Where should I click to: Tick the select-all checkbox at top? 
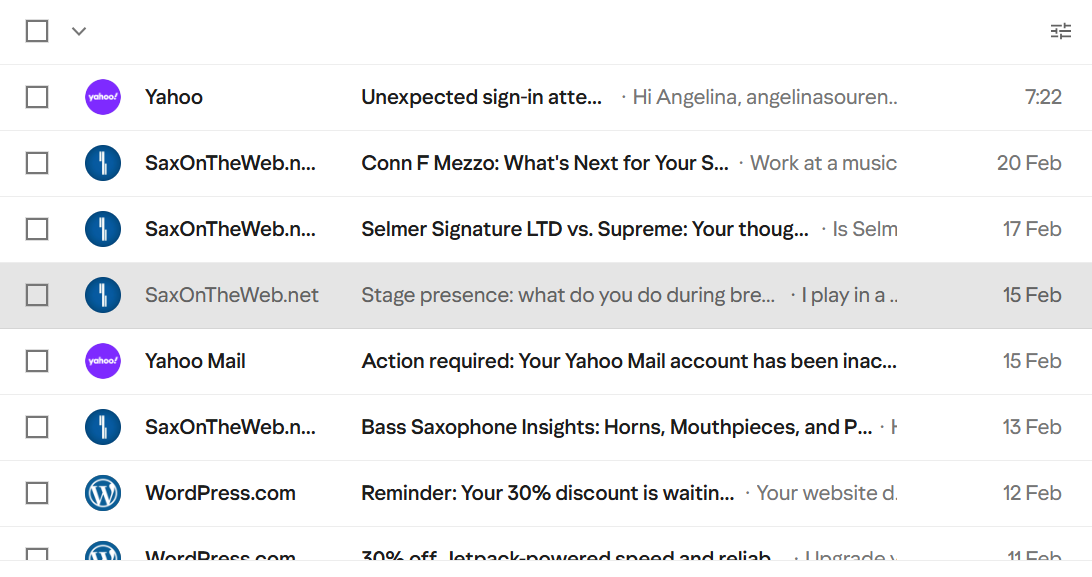pos(37,31)
